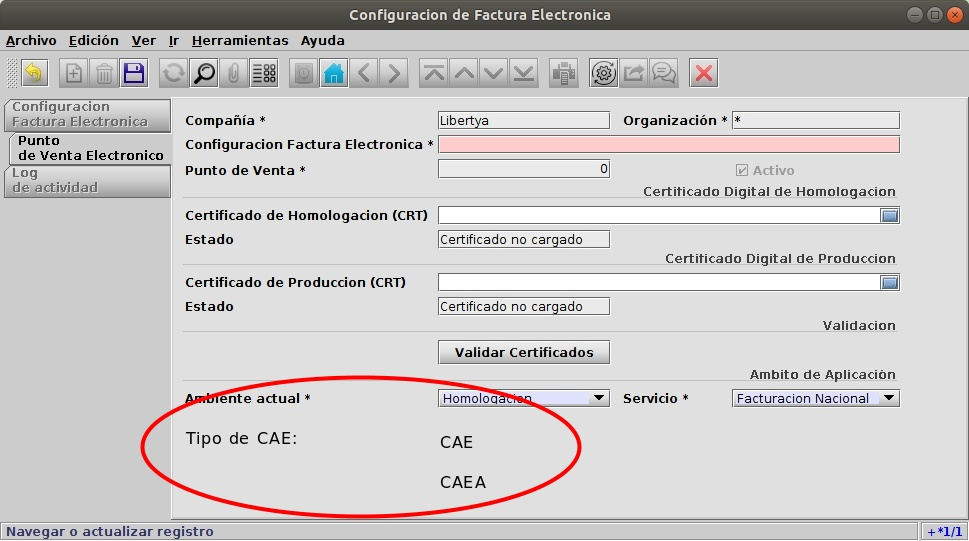Click the history clock icon
Image resolution: width=969 pixels, height=541 pixels.
[x=303, y=74]
